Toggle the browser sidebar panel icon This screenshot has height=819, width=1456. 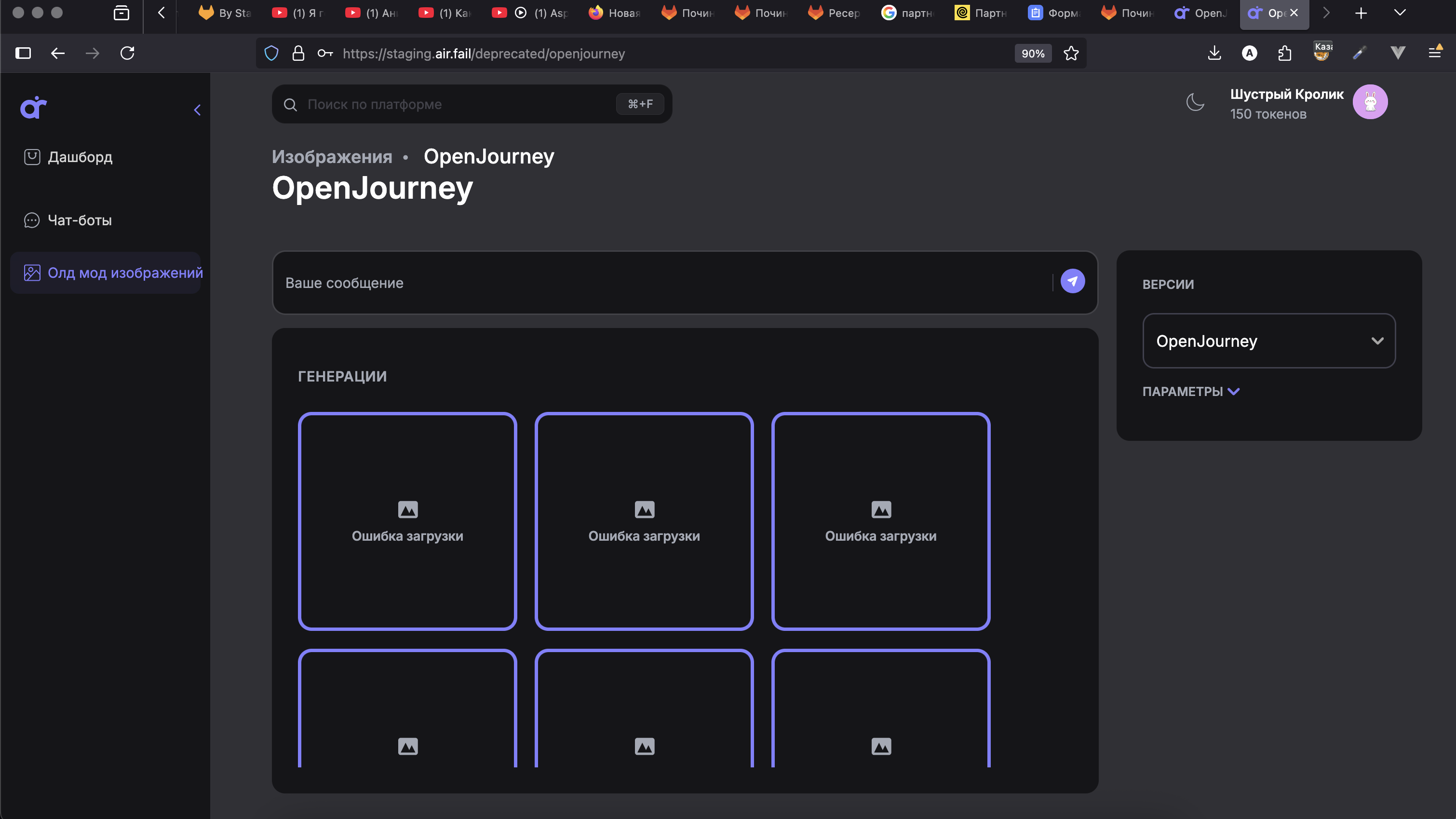pos(23,53)
